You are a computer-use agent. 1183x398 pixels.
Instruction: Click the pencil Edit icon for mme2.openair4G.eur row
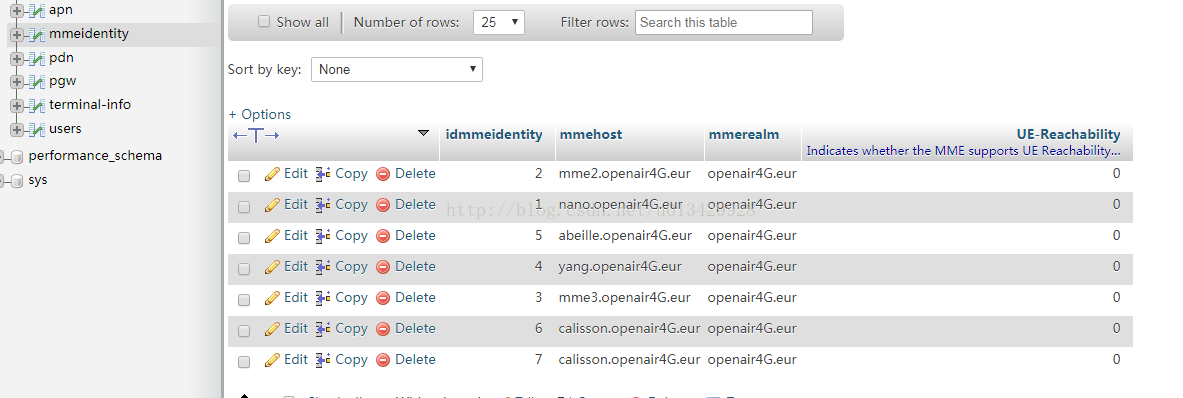(x=272, y=174)
